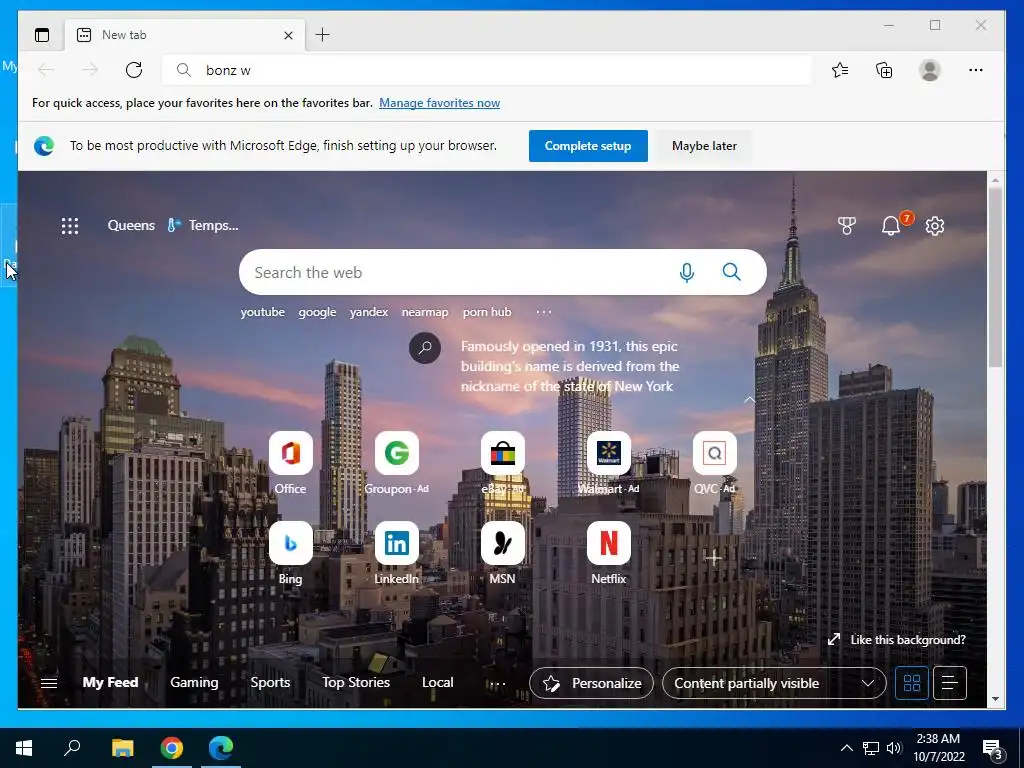Image resolution: width=1024 pixels, height=768 pixels.
Task: Select the google search suggestion
Action: [317, 312]
